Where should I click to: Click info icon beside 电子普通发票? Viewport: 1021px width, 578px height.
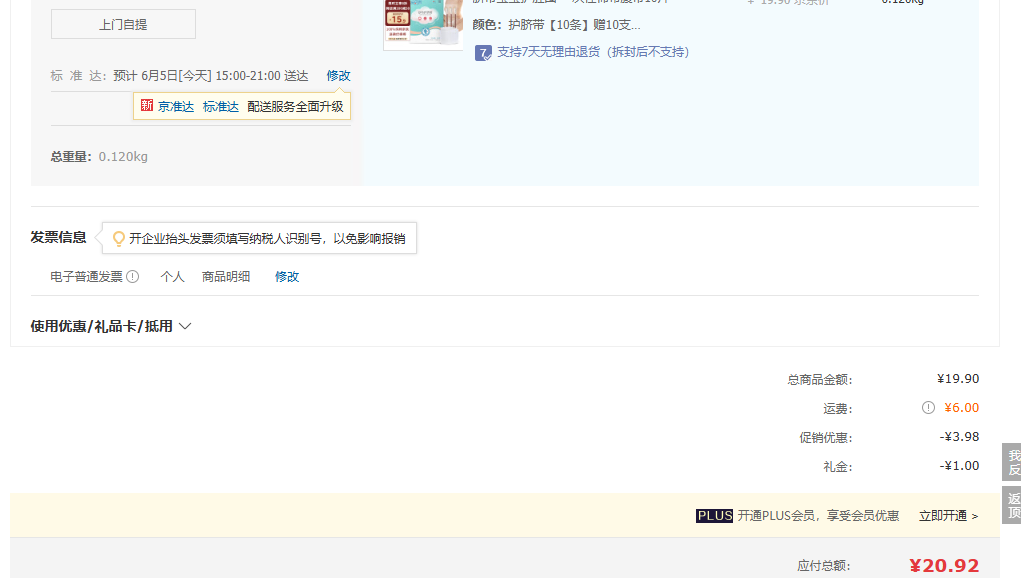coord(133,277)
